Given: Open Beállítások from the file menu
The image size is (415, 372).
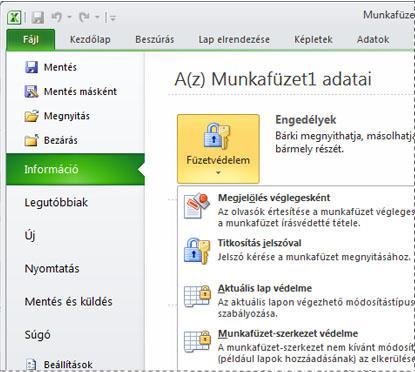Looking at the screenshot, I should 68,365.
